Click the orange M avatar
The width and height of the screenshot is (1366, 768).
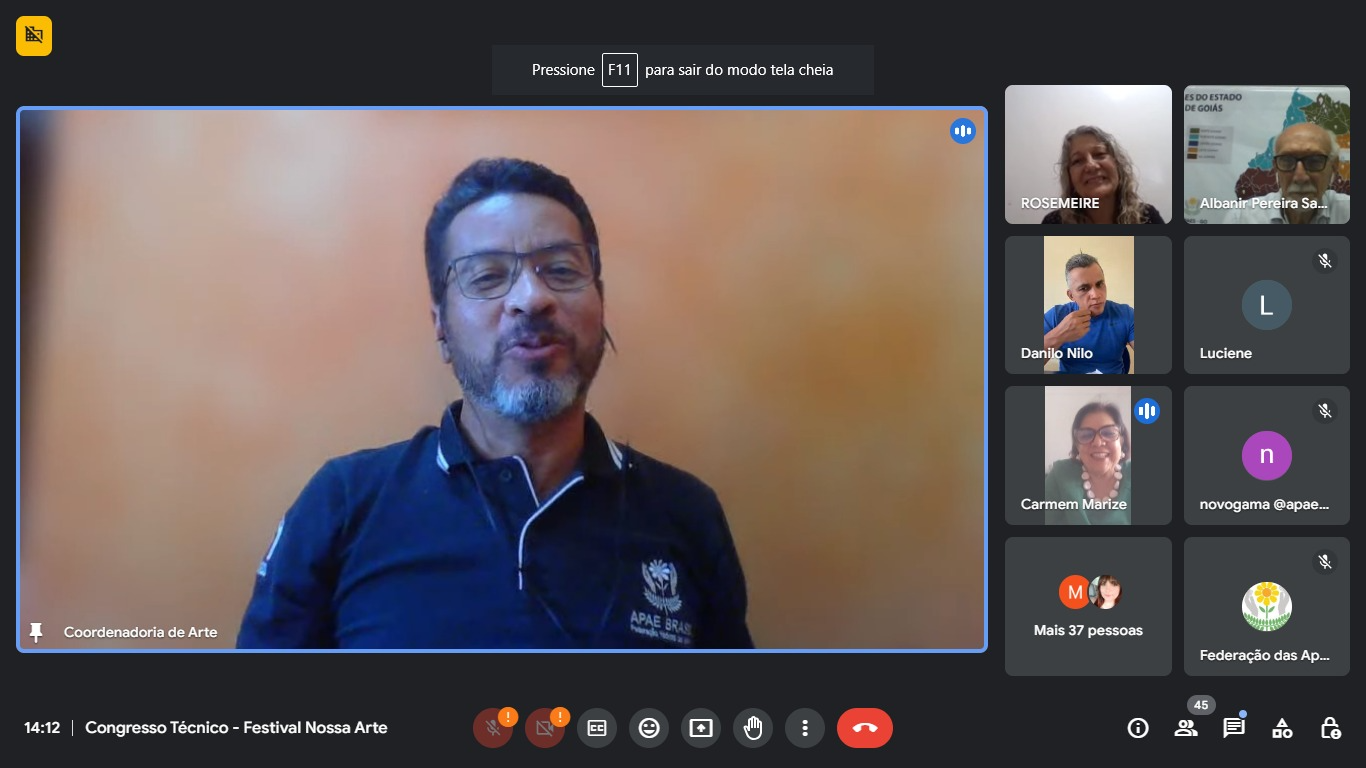click(1075, 592)
